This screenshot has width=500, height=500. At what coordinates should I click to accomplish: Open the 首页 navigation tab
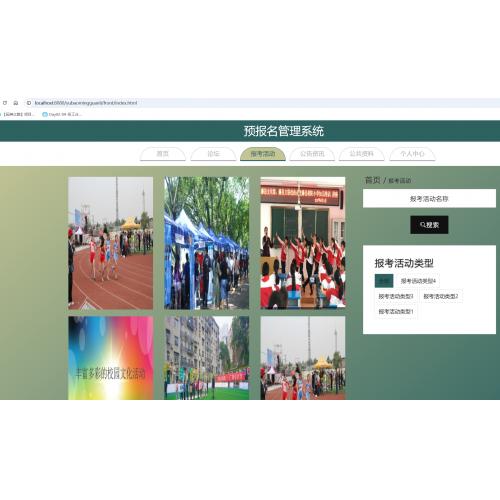coord(163,154)
